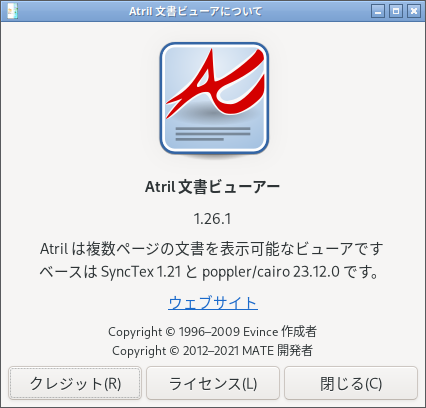Click the SyncTex 1.21 text

tap(140, 272)
